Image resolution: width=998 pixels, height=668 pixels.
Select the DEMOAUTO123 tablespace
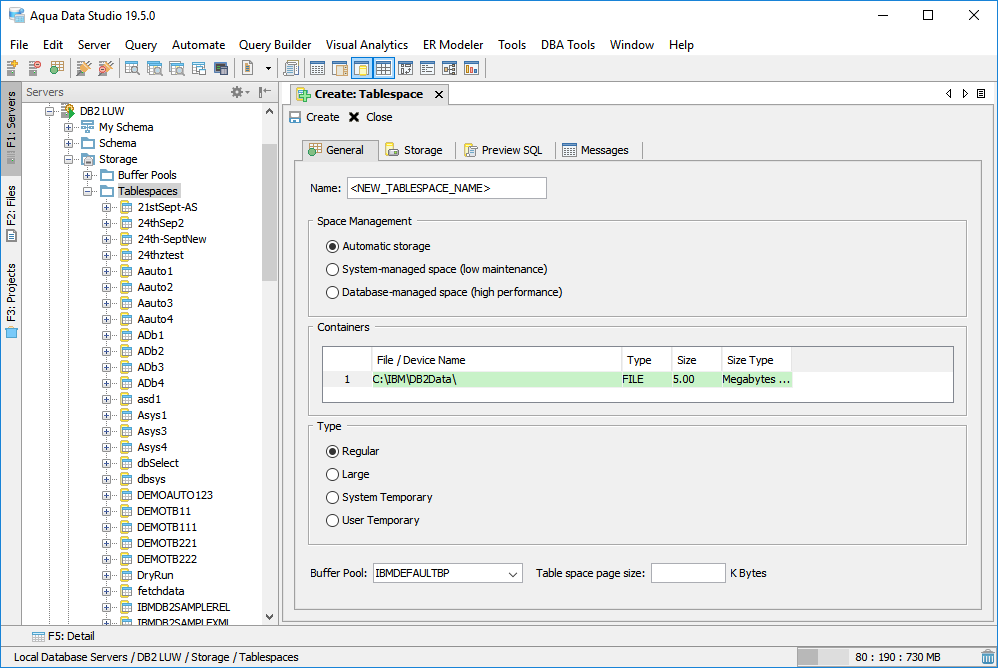(174, 495)
